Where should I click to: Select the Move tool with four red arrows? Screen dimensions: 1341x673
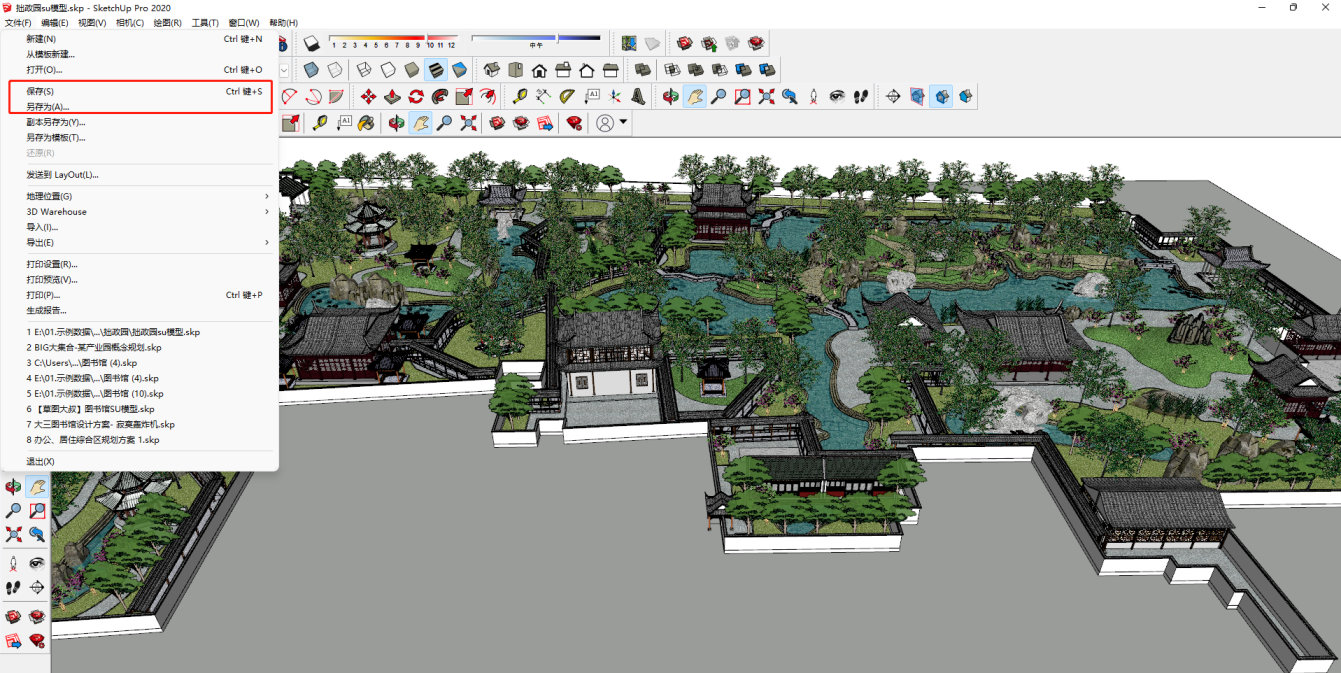click(x=368, y=97)
